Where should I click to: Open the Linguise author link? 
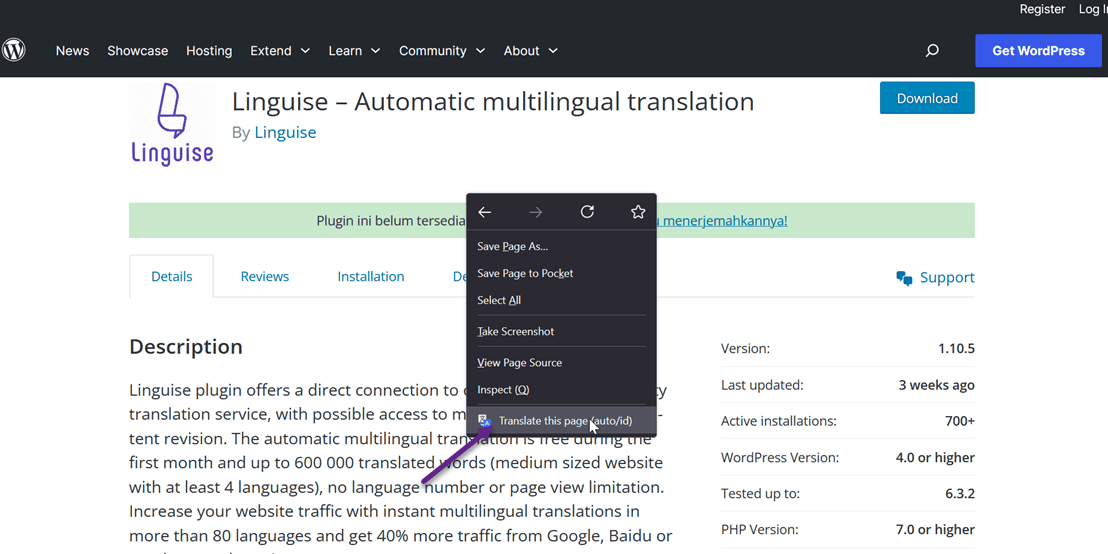tap(285, 132)
